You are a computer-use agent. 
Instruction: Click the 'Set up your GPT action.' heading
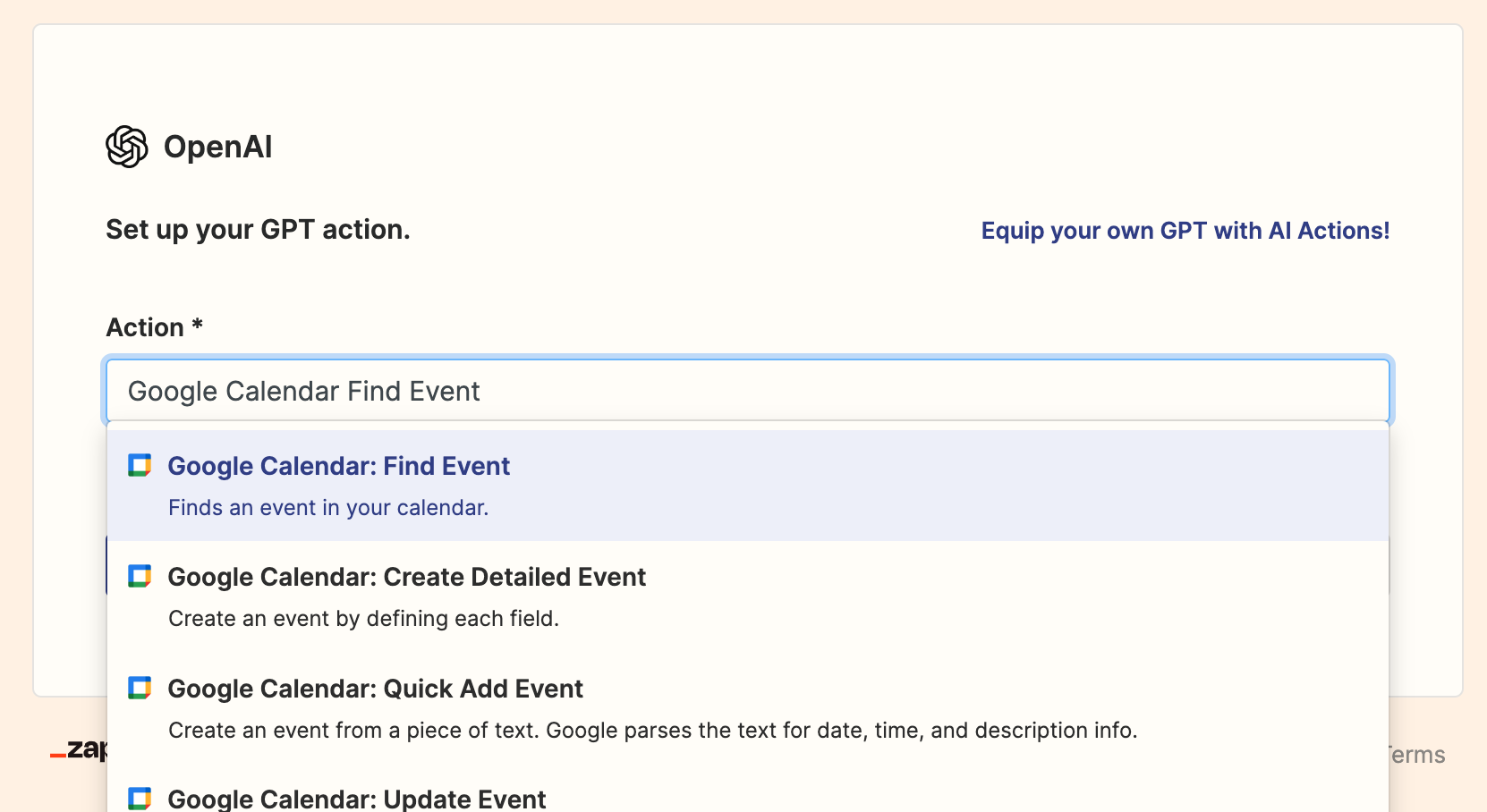(258, 230)
